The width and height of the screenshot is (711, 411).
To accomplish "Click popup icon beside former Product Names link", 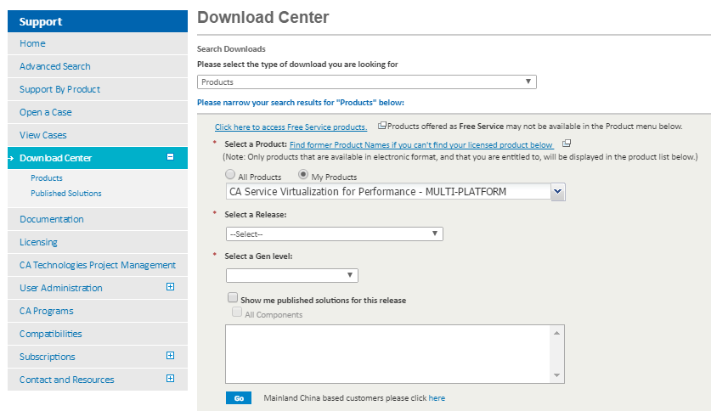I will (x=566, y=143).
